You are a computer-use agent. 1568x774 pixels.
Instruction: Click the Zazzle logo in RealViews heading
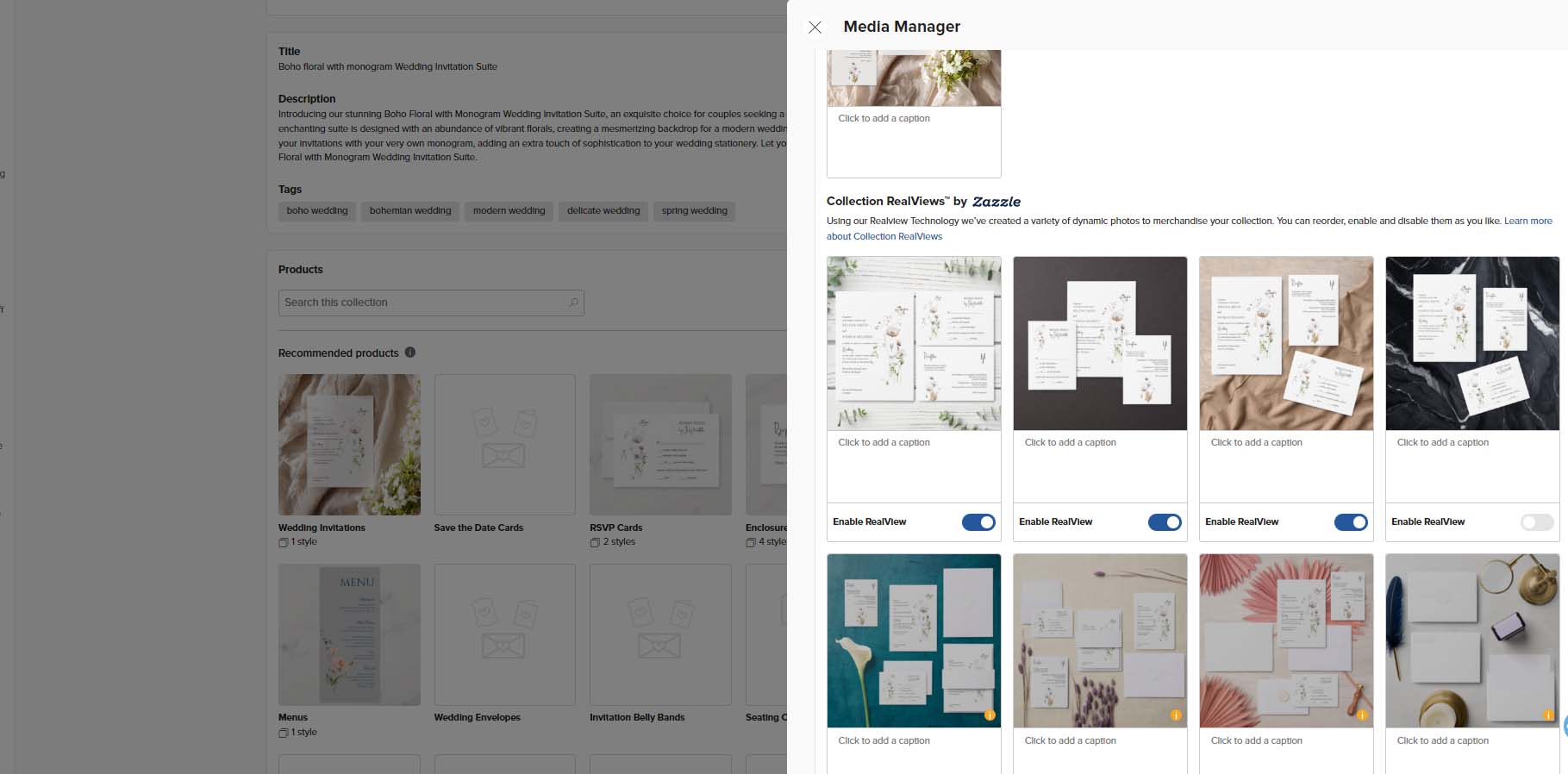pyautogui.click(x=996, y=202)
